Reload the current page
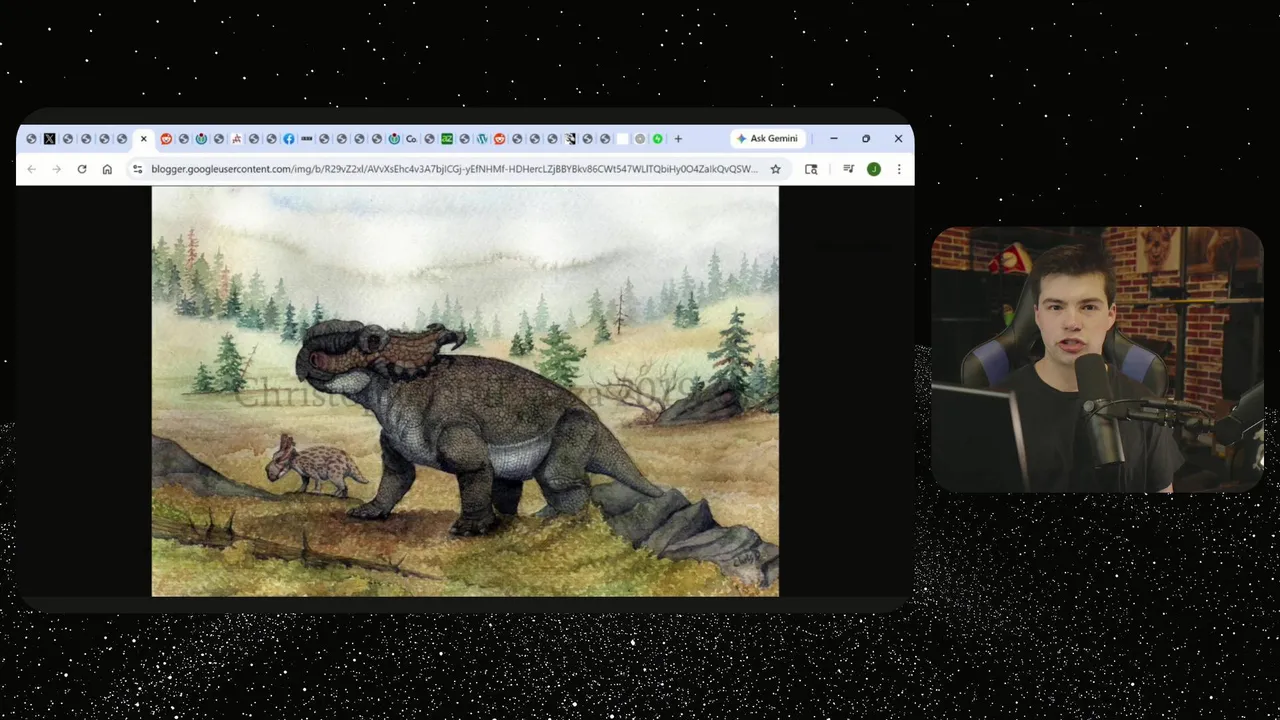 [82, 169]
